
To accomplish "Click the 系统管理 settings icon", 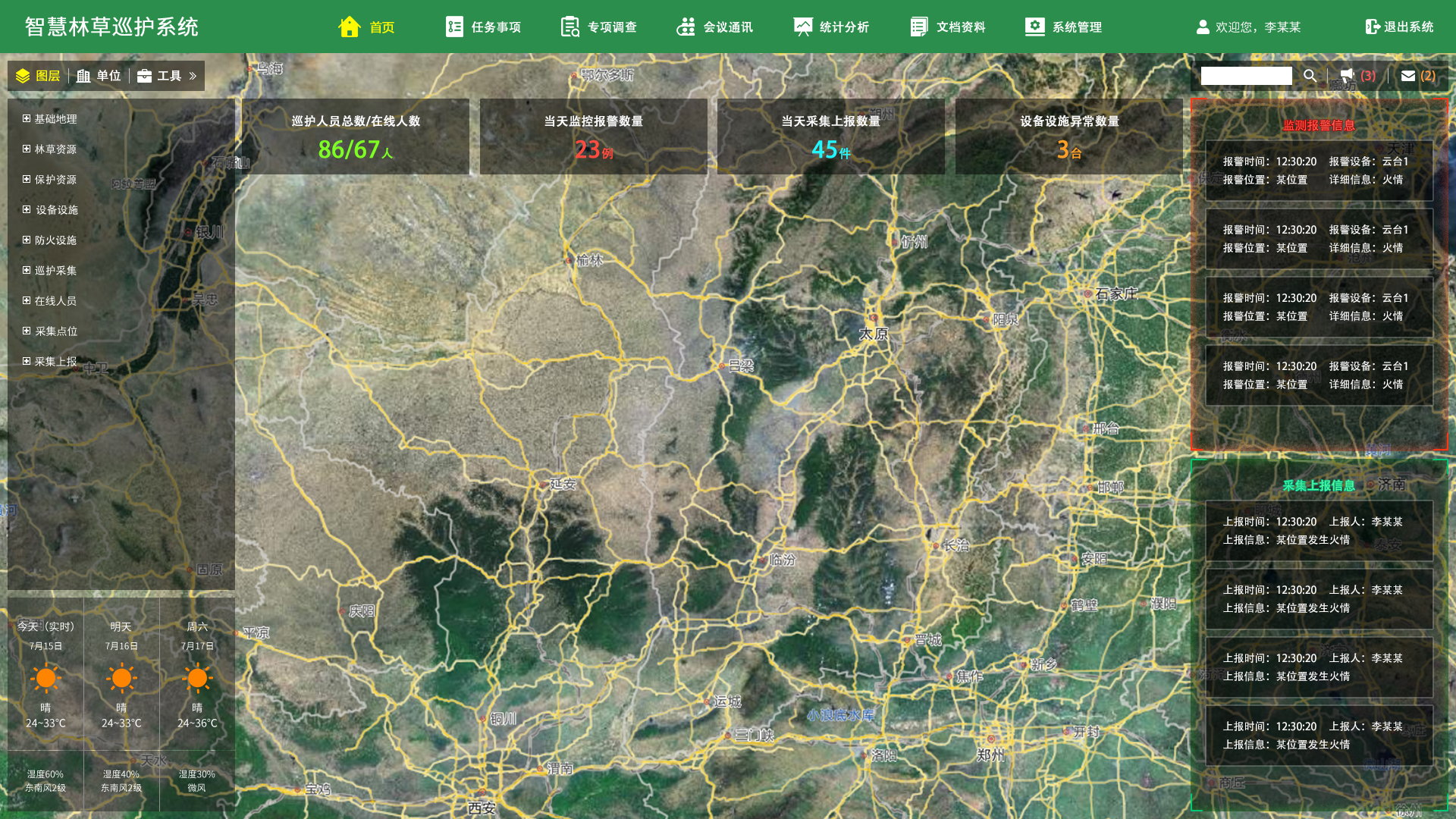I will (x=1034, y=27).
